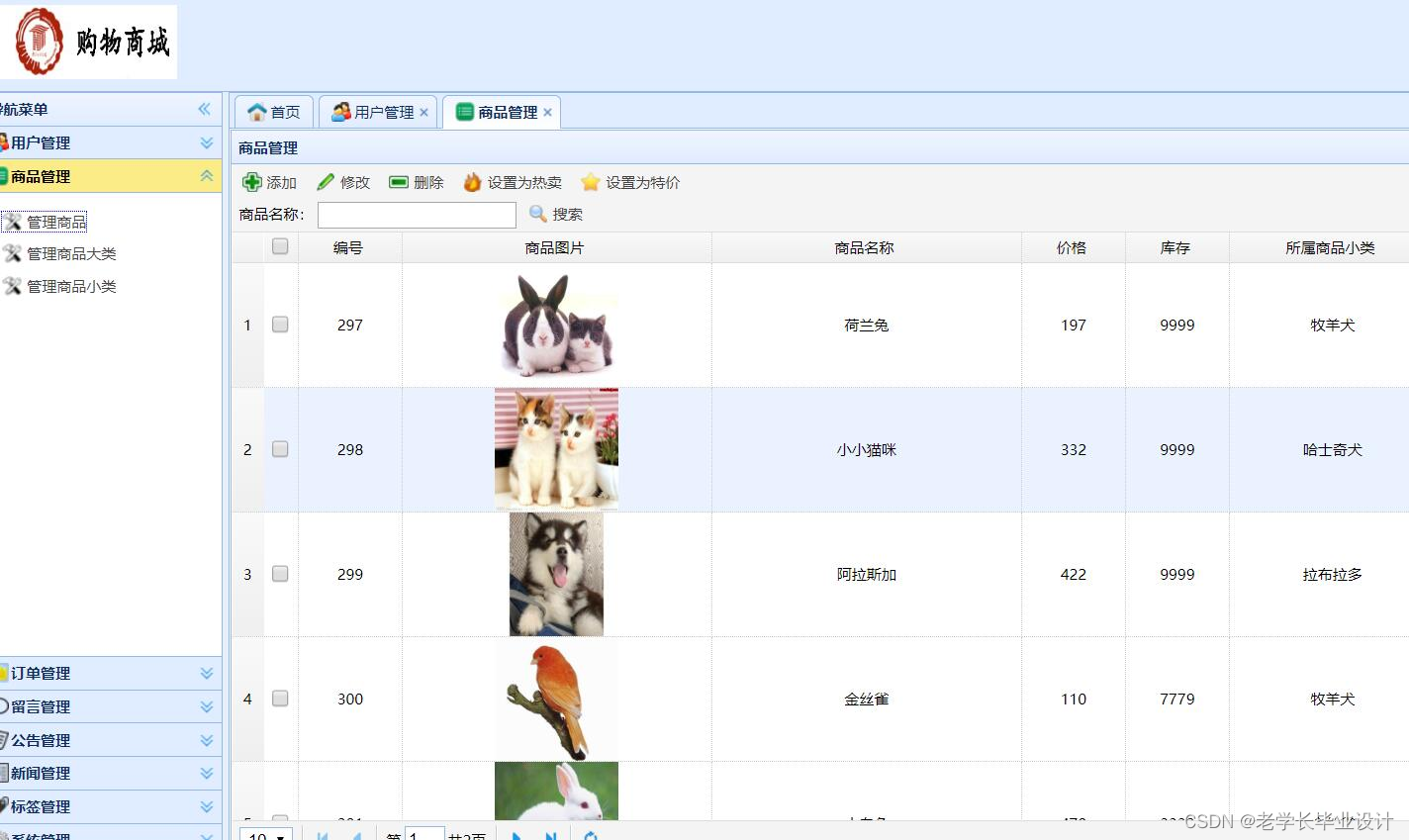Check the box for product 300 金丝雀
Image resolution: width=1409 pixels, height=840 pixels.
[280, 699]
